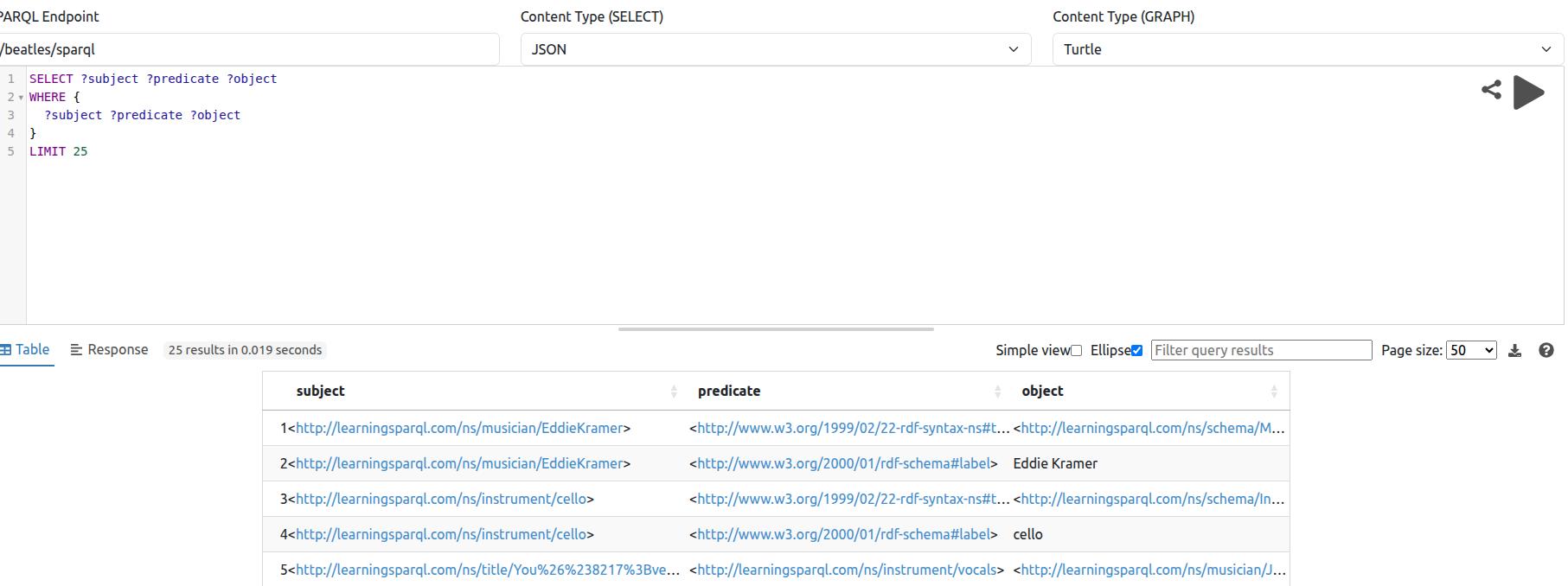Screen dimensions: 1568x586
Task: Collapse the WHERE block fold arrow
Action: (21, 98)
